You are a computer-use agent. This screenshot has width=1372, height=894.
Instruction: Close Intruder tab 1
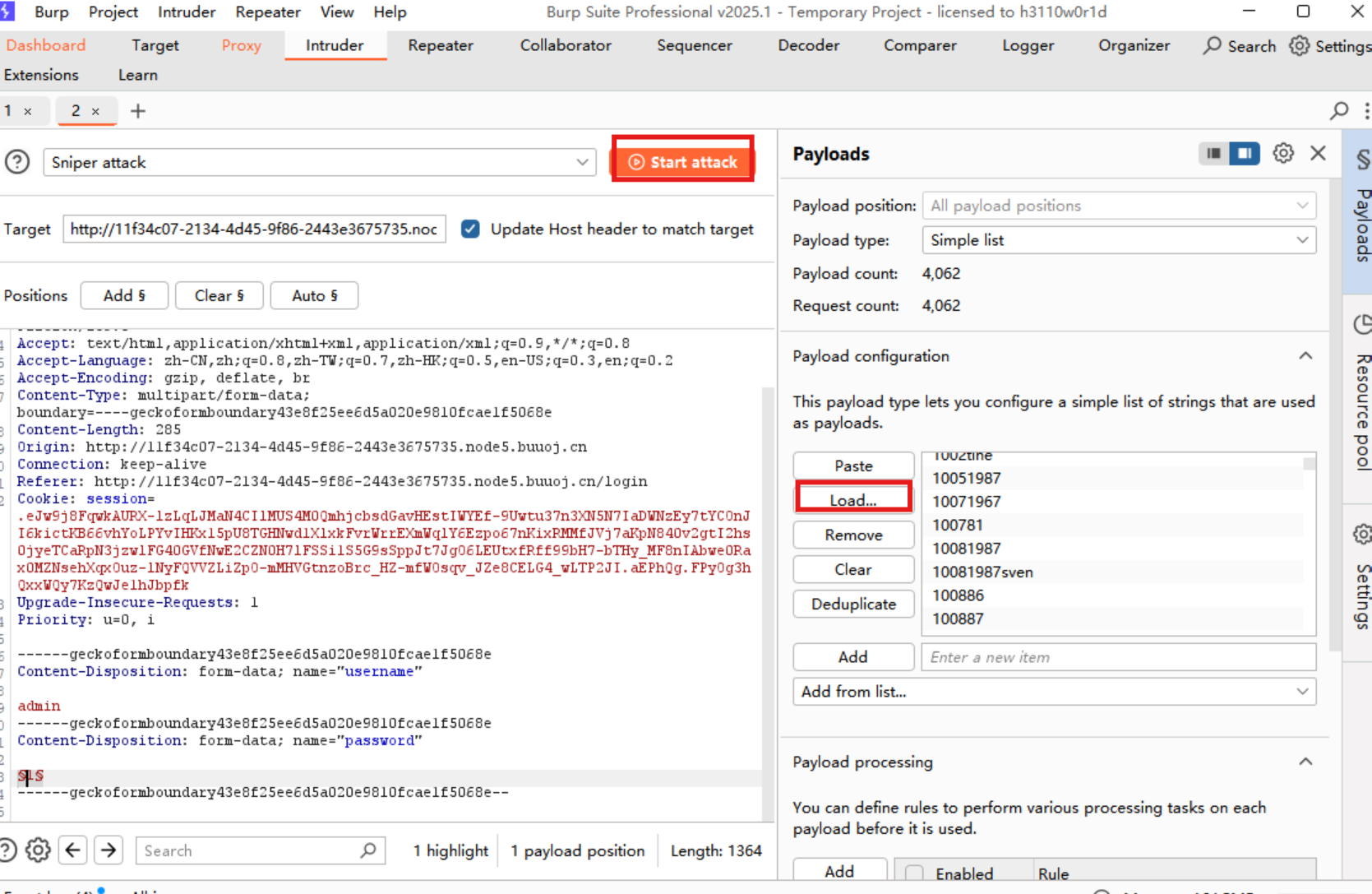click(28, 111)
